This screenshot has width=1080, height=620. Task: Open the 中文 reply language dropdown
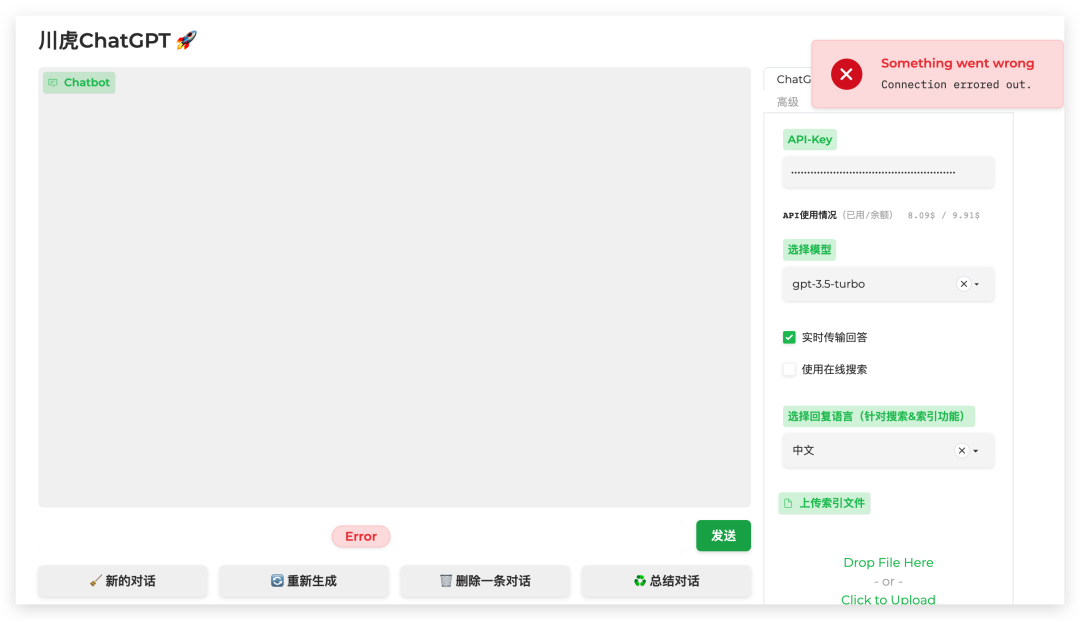tap(976, 450)
